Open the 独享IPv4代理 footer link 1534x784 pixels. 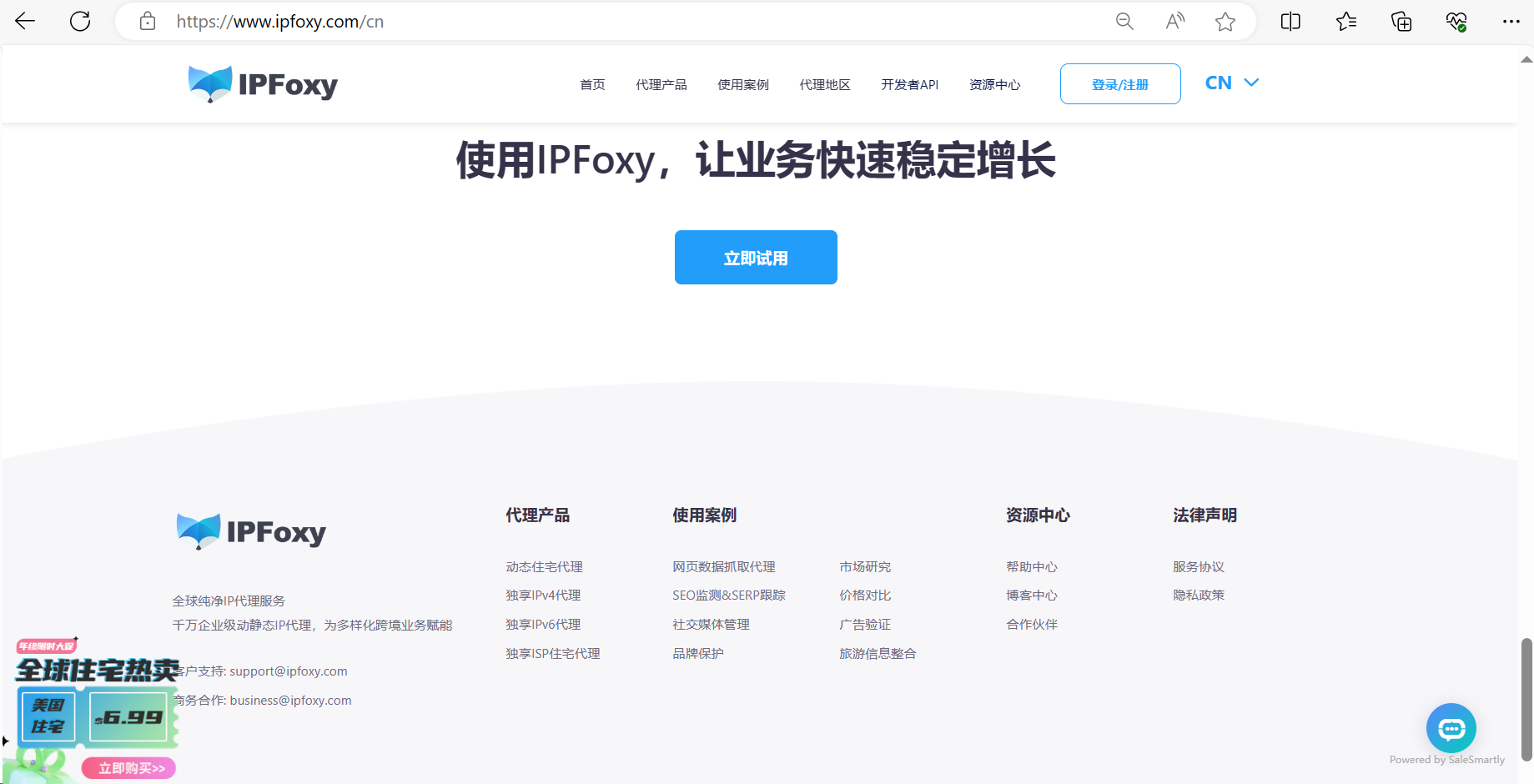tap(543, 595)
